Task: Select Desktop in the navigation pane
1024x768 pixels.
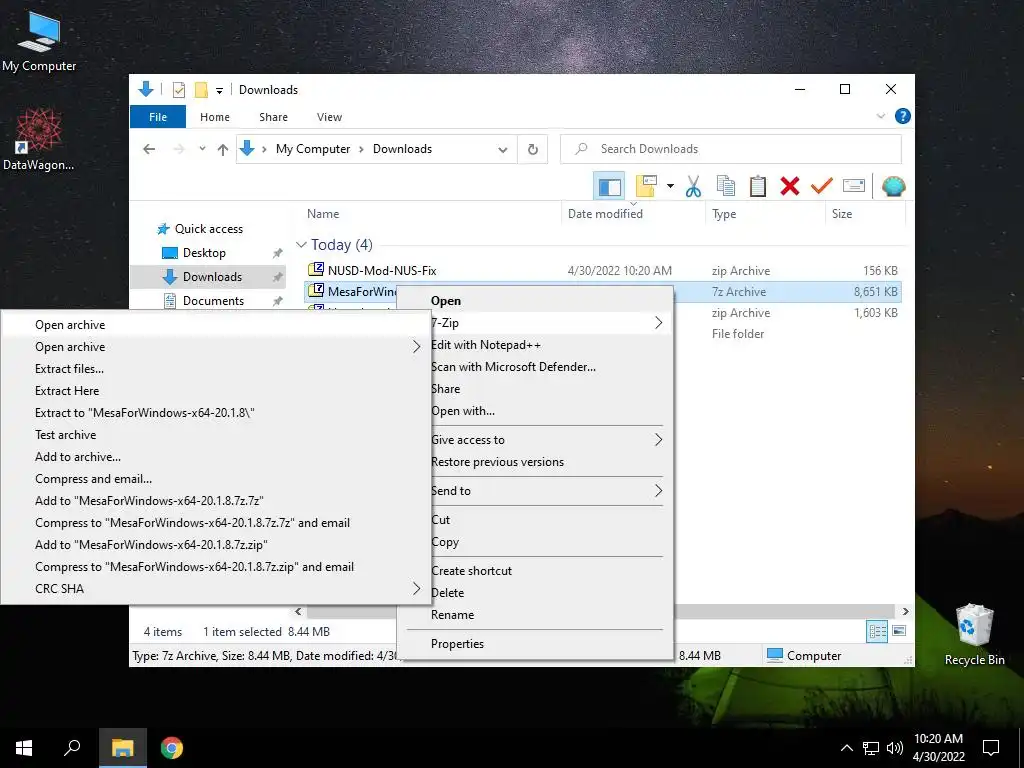Action: [x=204, y=253]
